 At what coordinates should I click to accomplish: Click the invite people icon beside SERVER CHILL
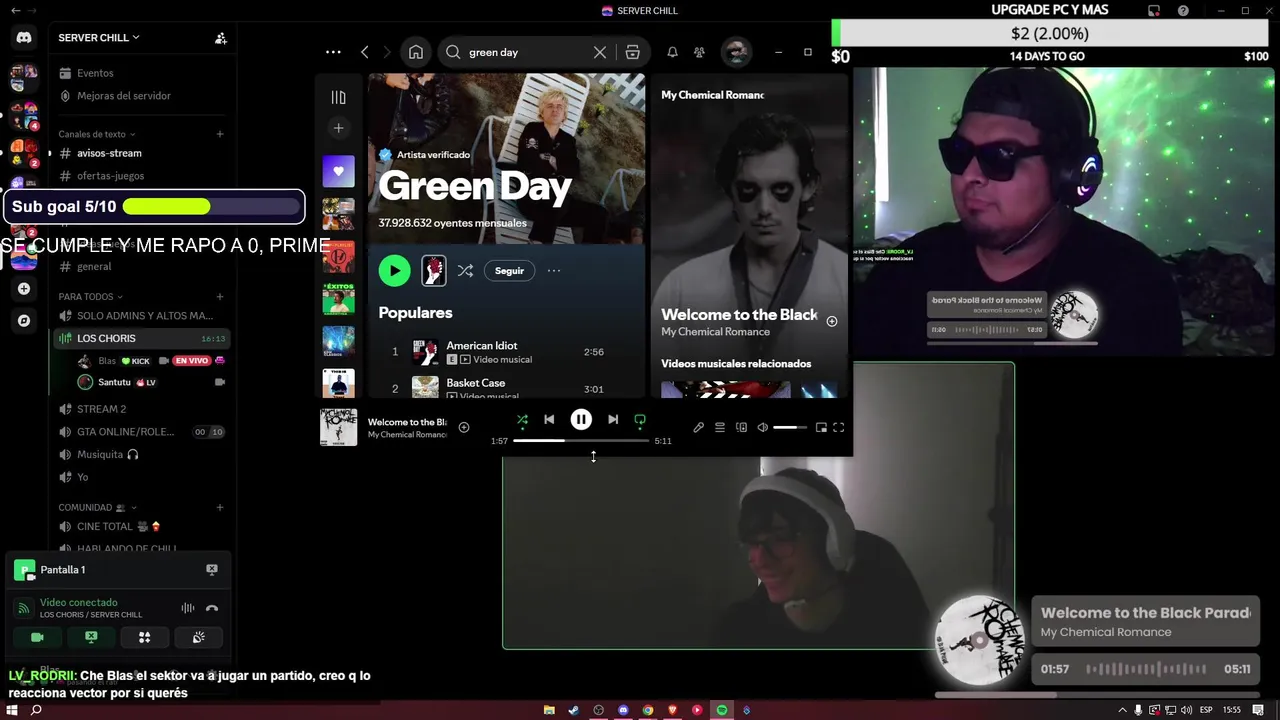[x=221, y=38]
